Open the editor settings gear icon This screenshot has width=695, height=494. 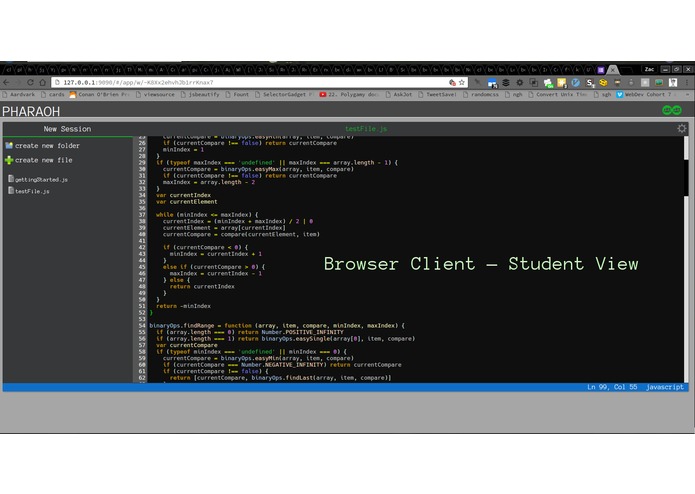682,128
